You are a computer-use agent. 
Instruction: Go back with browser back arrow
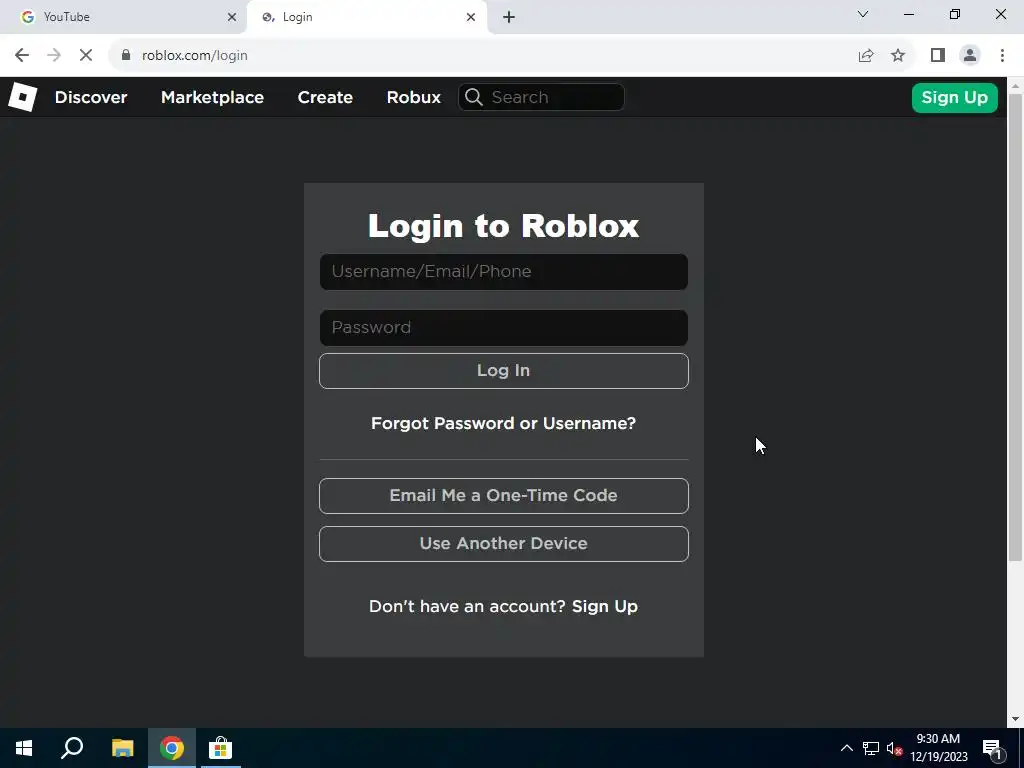[x=22, y=56]
